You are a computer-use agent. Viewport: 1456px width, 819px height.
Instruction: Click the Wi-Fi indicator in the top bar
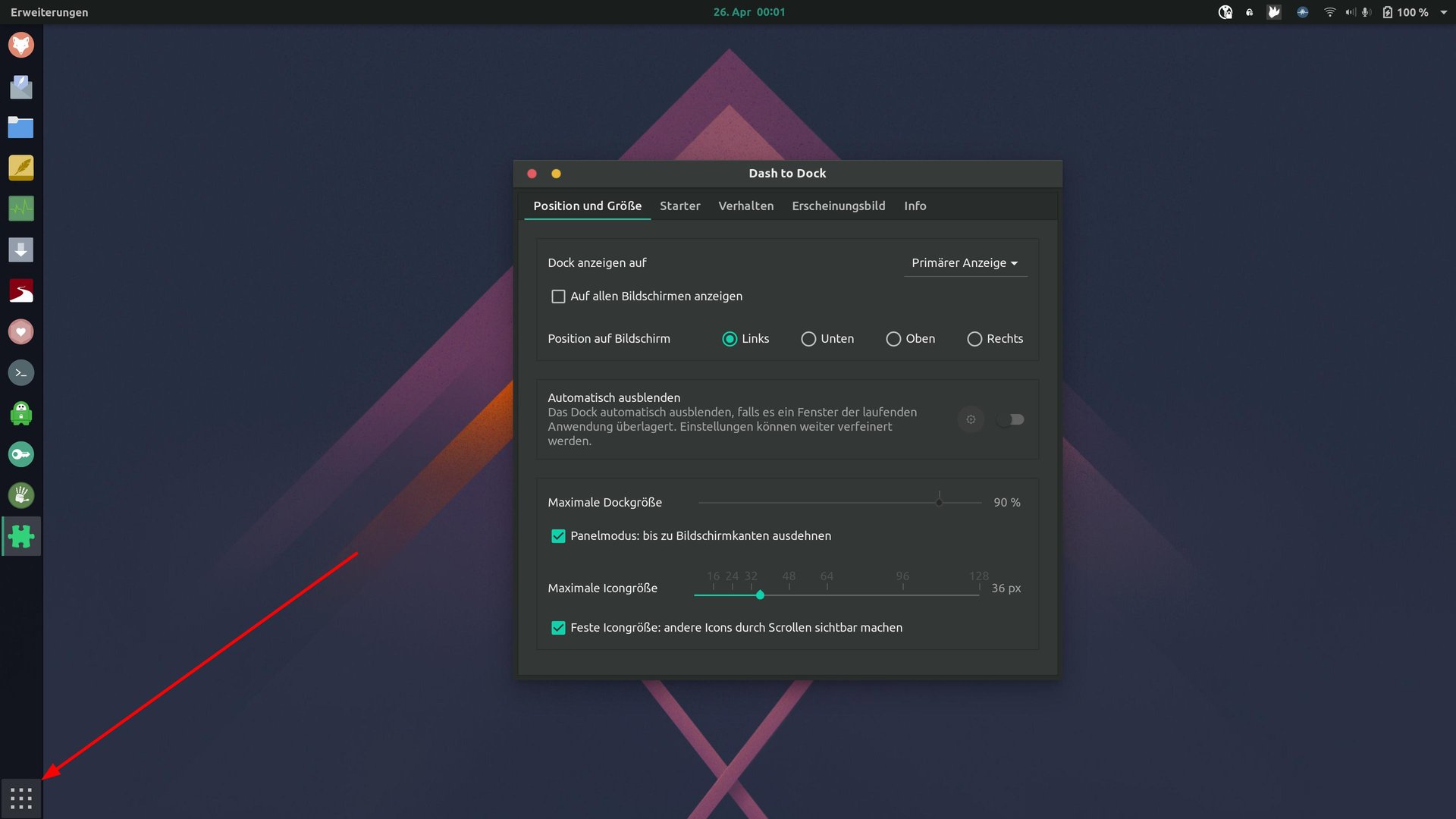point(1329,12)
